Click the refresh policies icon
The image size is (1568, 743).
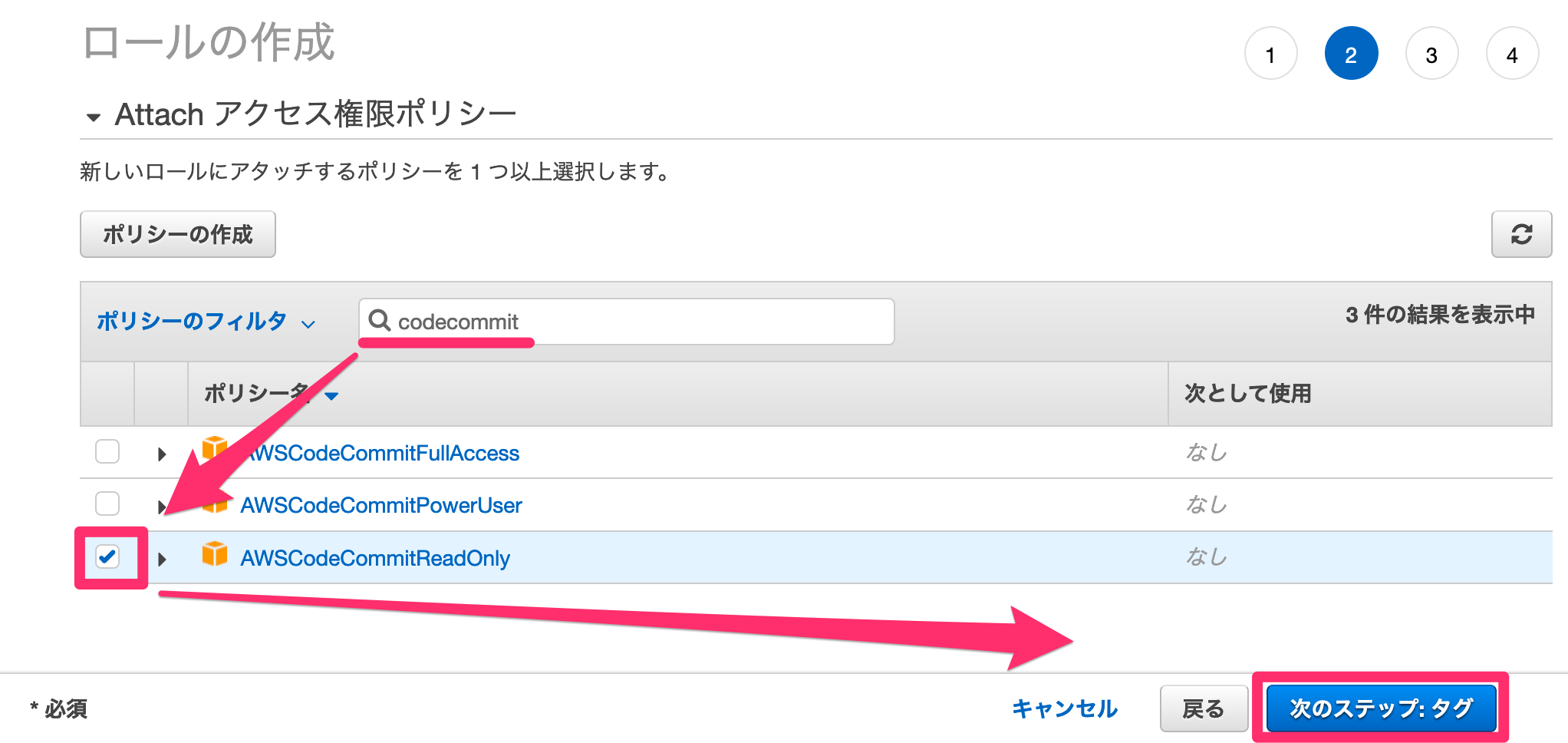pyautogui.click(x=1522, y=235)
